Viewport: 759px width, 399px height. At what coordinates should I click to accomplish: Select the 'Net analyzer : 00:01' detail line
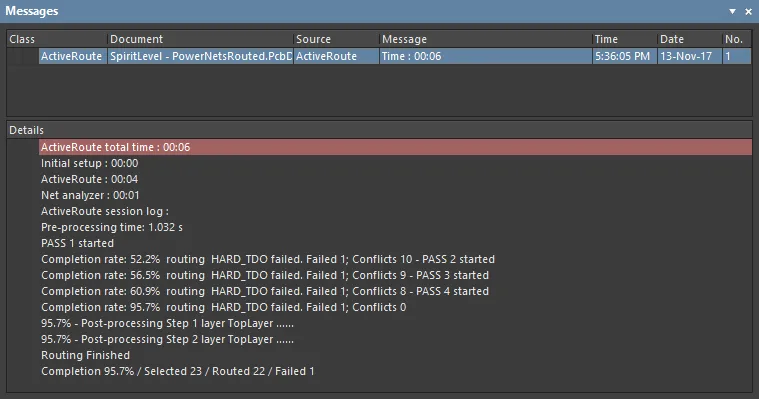(90, 195)
